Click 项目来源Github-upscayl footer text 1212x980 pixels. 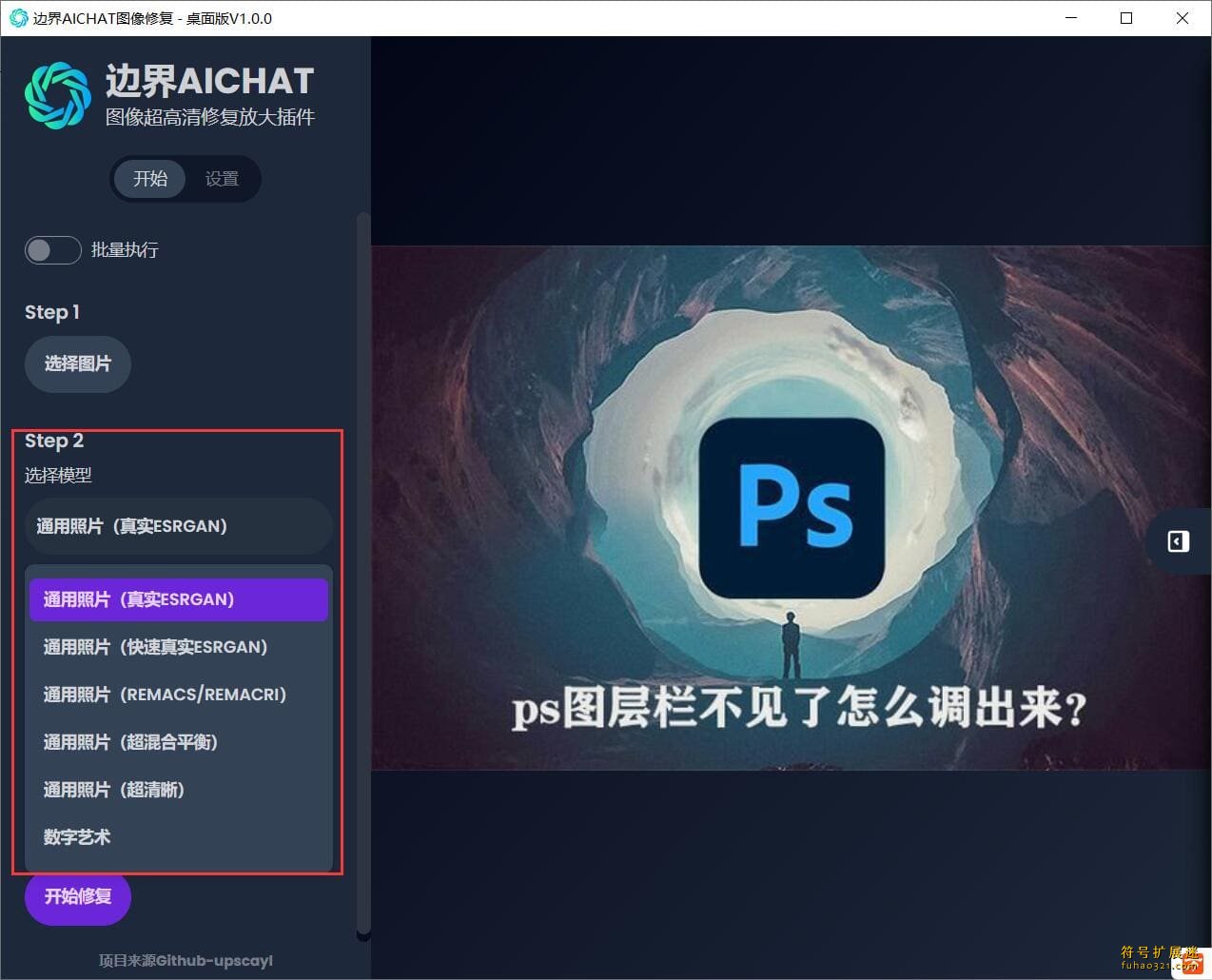pyautogui.click(x=186, y=961)
